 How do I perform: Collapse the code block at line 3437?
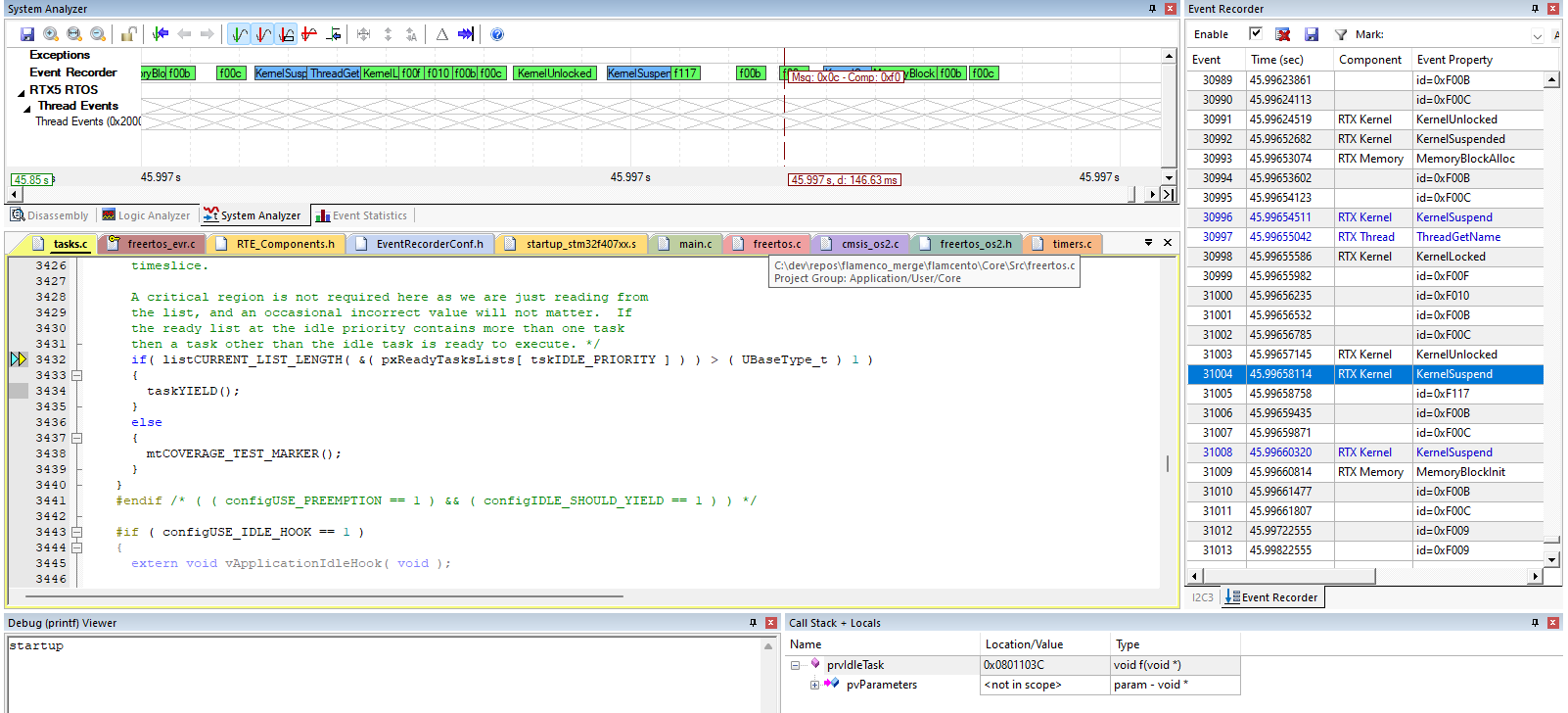[76, 438]
